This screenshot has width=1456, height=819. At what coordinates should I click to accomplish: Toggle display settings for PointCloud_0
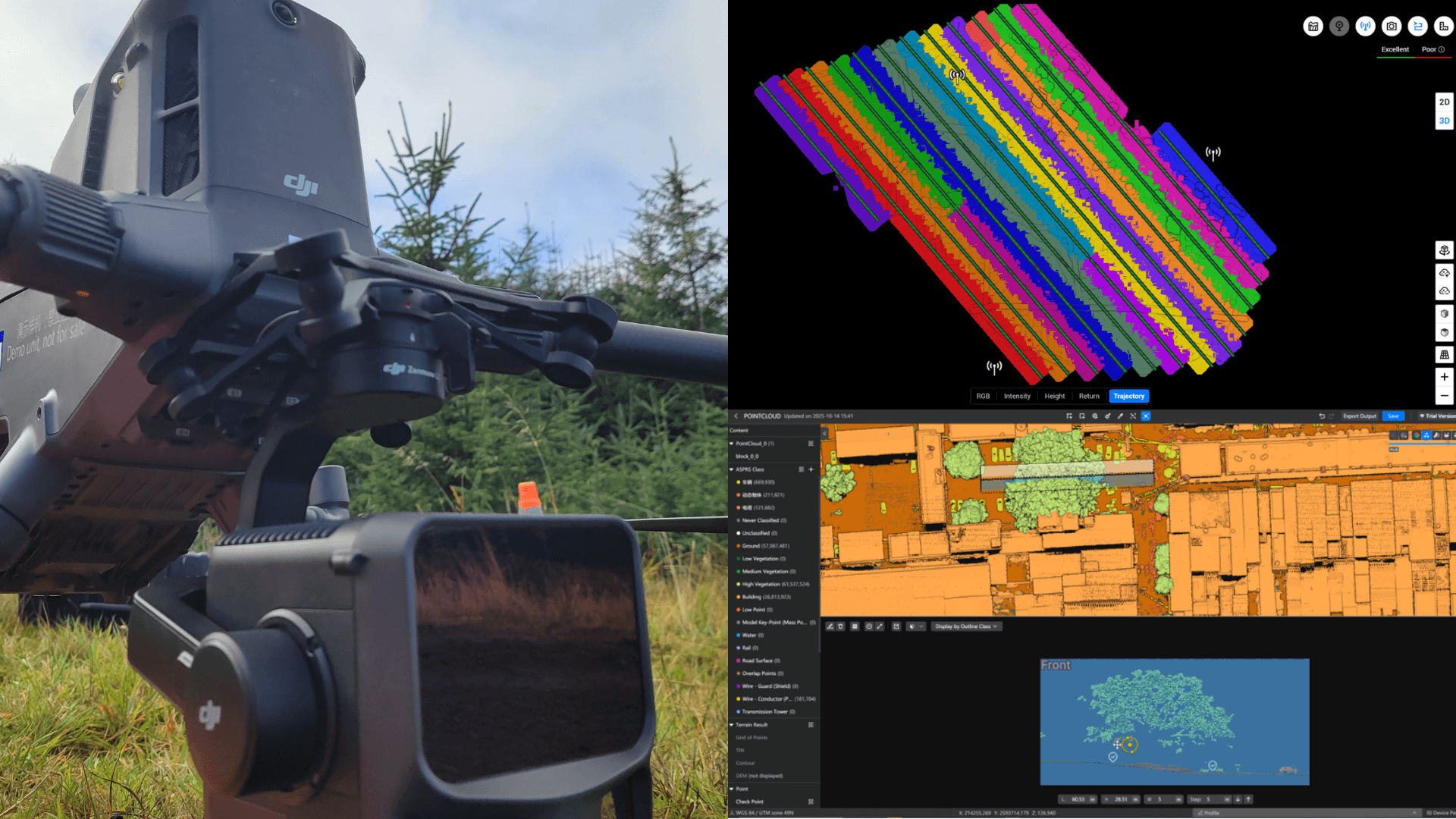coord(809,442)
